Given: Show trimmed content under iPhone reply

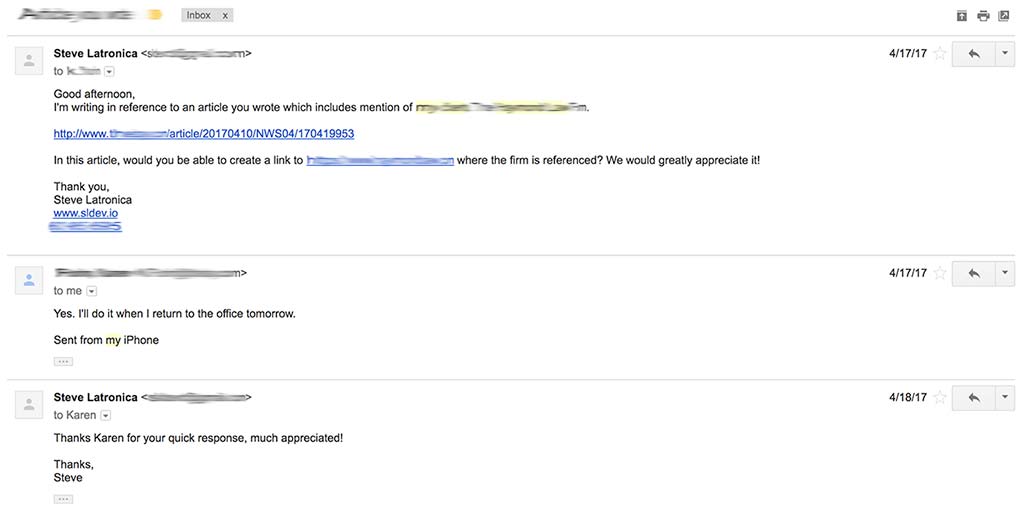Looking at the screenshot, I should (63, 362).
